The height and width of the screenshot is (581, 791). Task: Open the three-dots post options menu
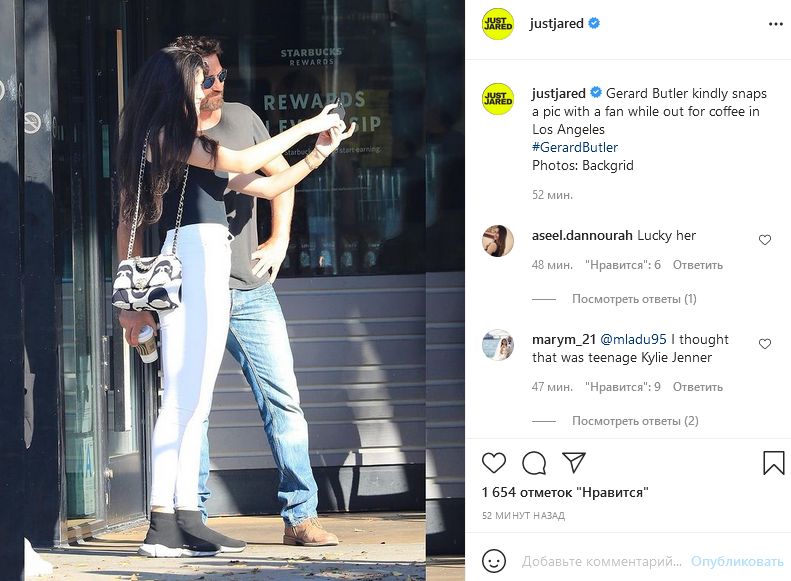point(775,24)
